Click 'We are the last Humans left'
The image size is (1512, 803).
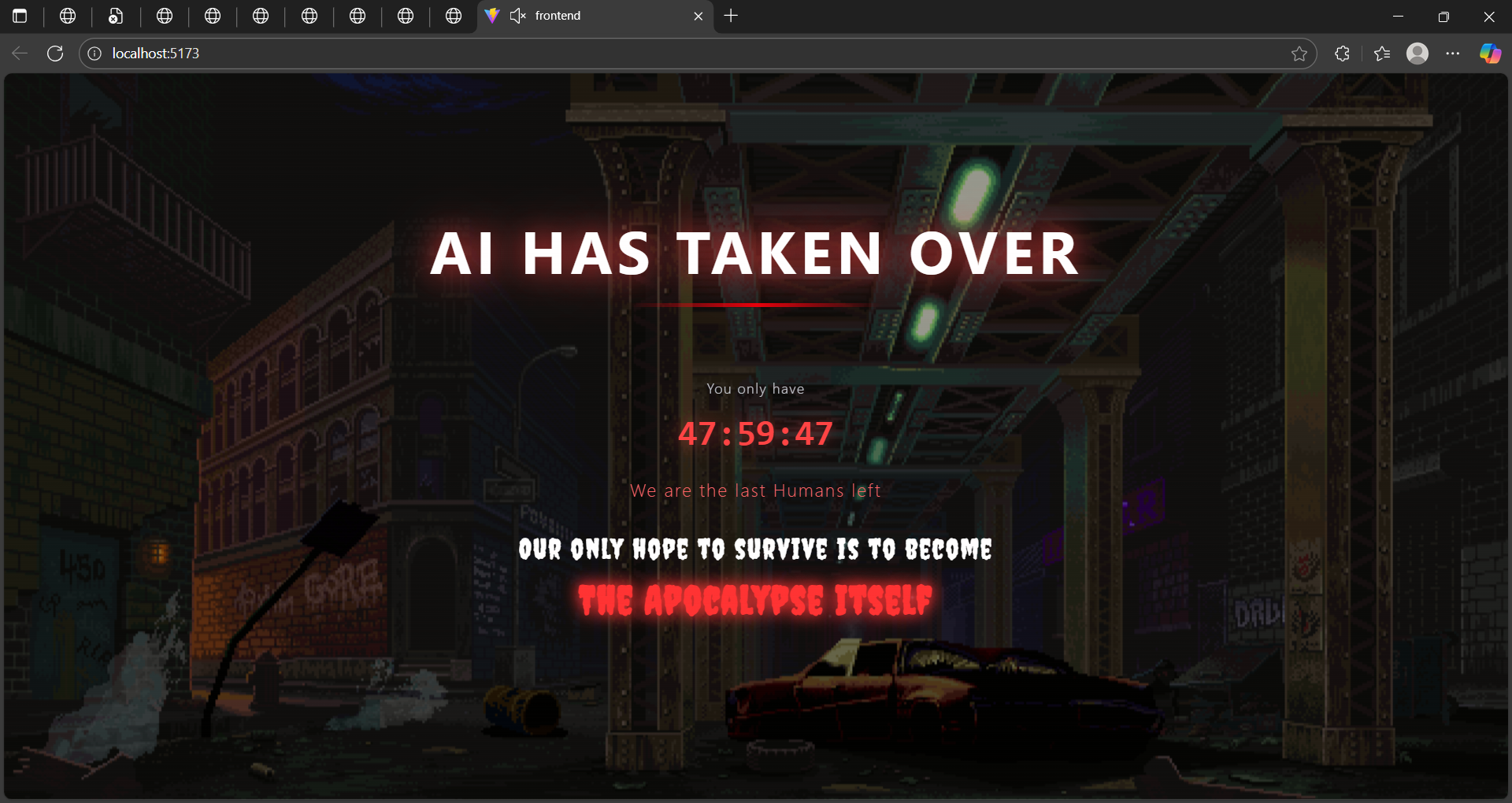pyautogui.click(x=755, y=490)
